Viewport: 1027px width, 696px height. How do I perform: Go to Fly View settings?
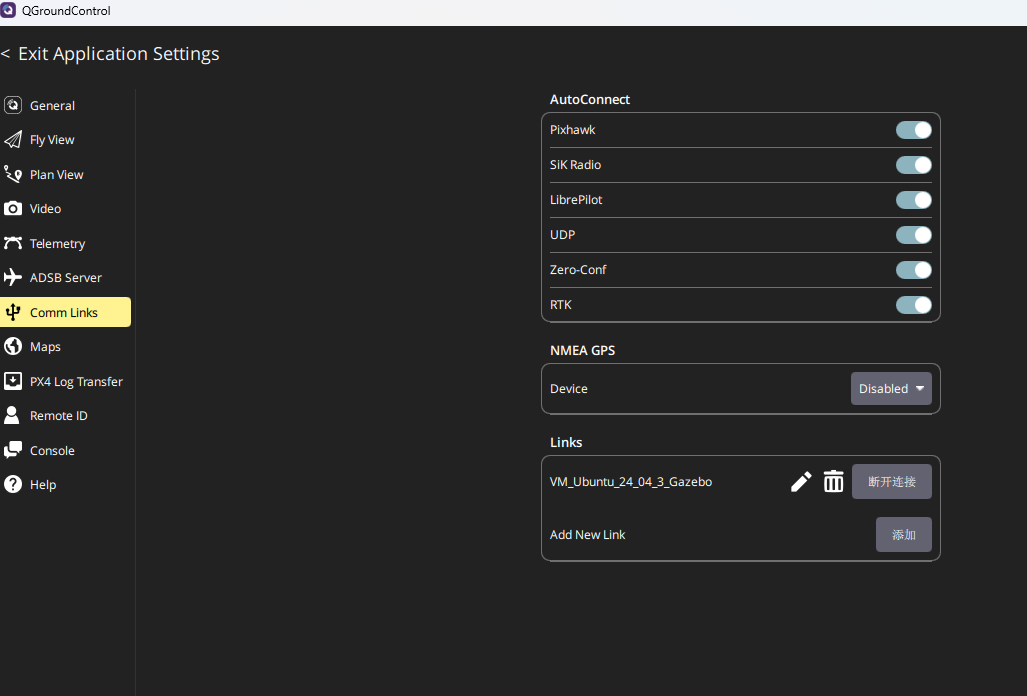65,139
